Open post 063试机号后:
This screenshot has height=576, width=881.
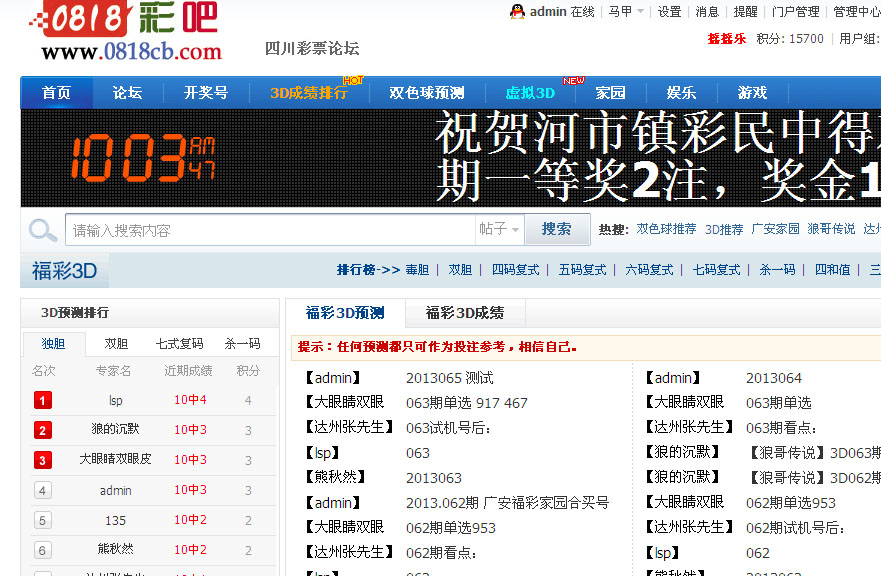pos(448,428)
